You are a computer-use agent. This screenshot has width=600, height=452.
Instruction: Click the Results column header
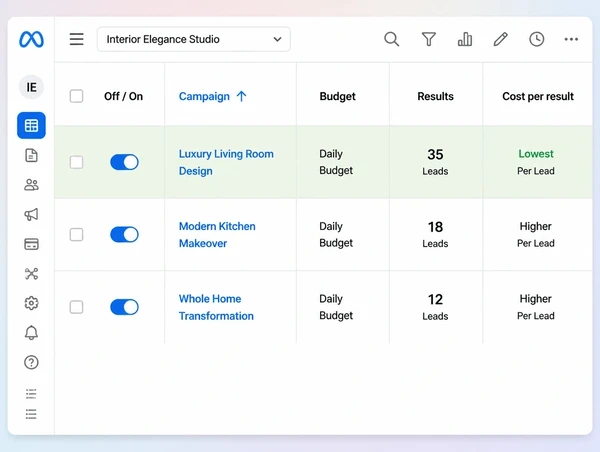click(x=435, y=96)
